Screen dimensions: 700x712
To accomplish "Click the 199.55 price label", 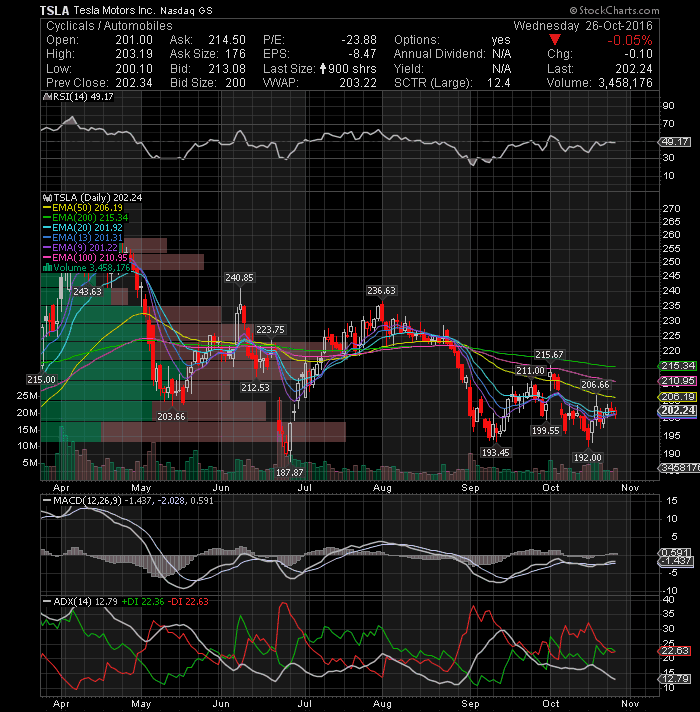I will (546, 430).
